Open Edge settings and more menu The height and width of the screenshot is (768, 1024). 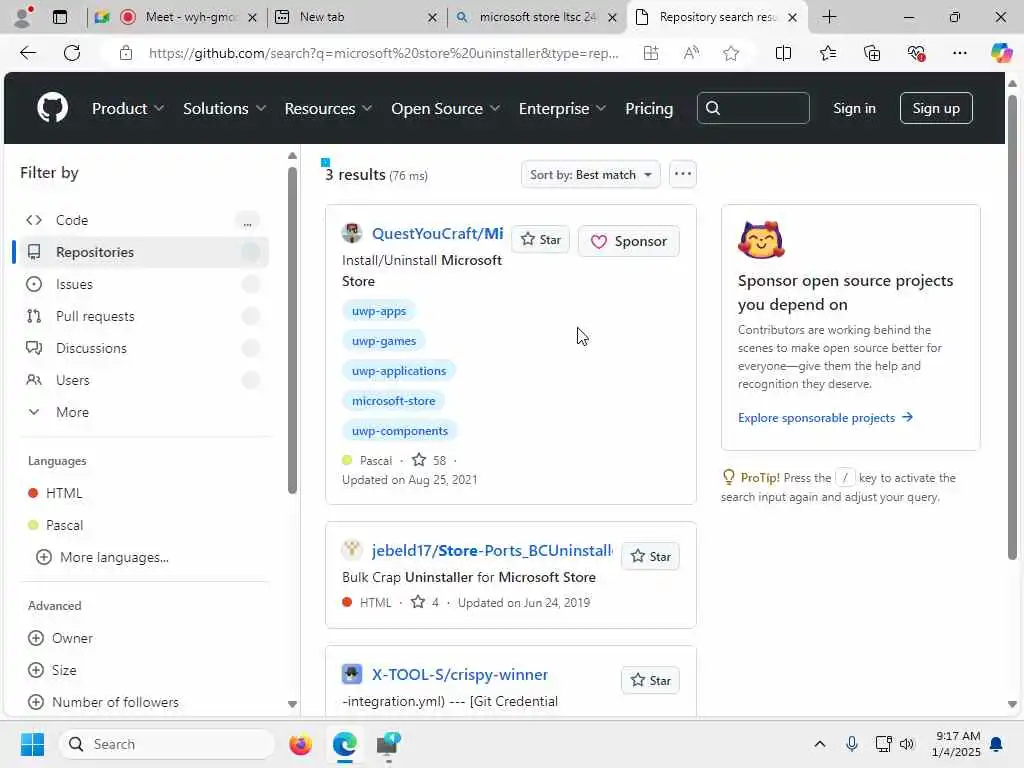(x=959, y=53)
